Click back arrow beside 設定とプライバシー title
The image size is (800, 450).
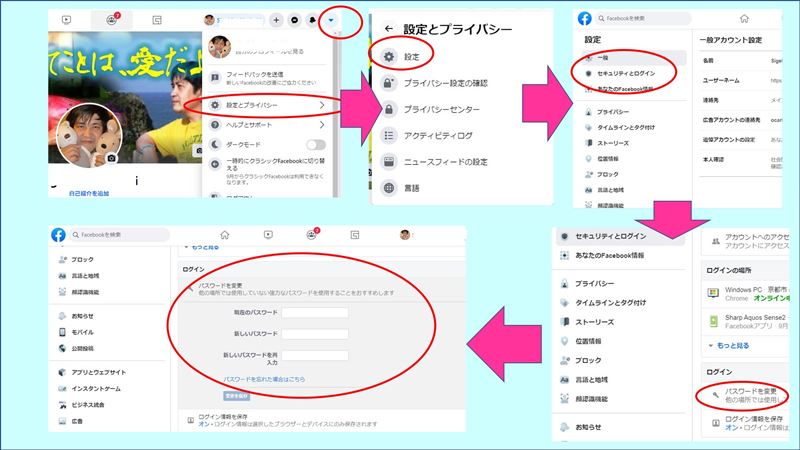pos(389,29)
